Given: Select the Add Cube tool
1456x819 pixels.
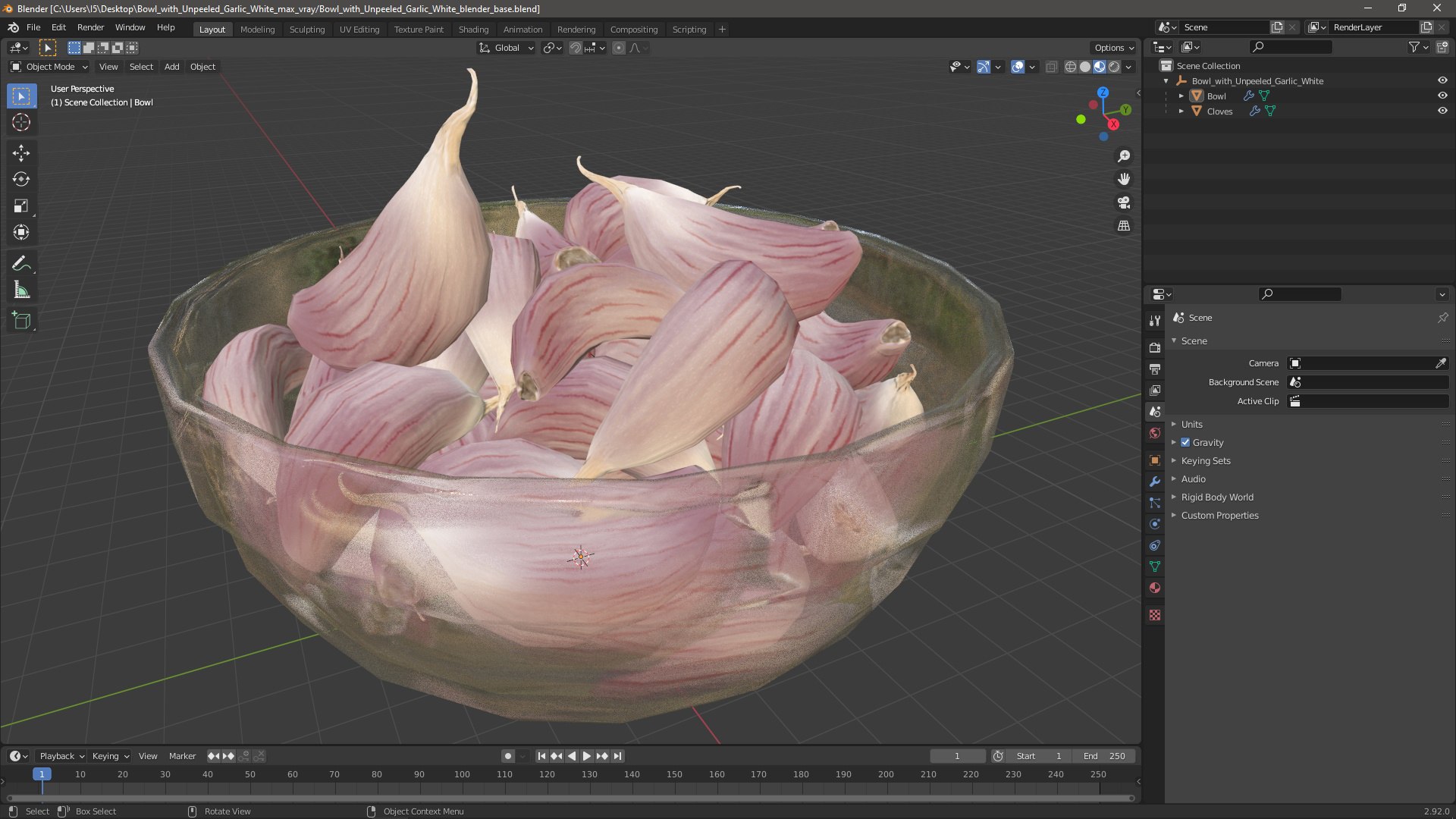Looking at the screenshot, I should click(21, 321).
